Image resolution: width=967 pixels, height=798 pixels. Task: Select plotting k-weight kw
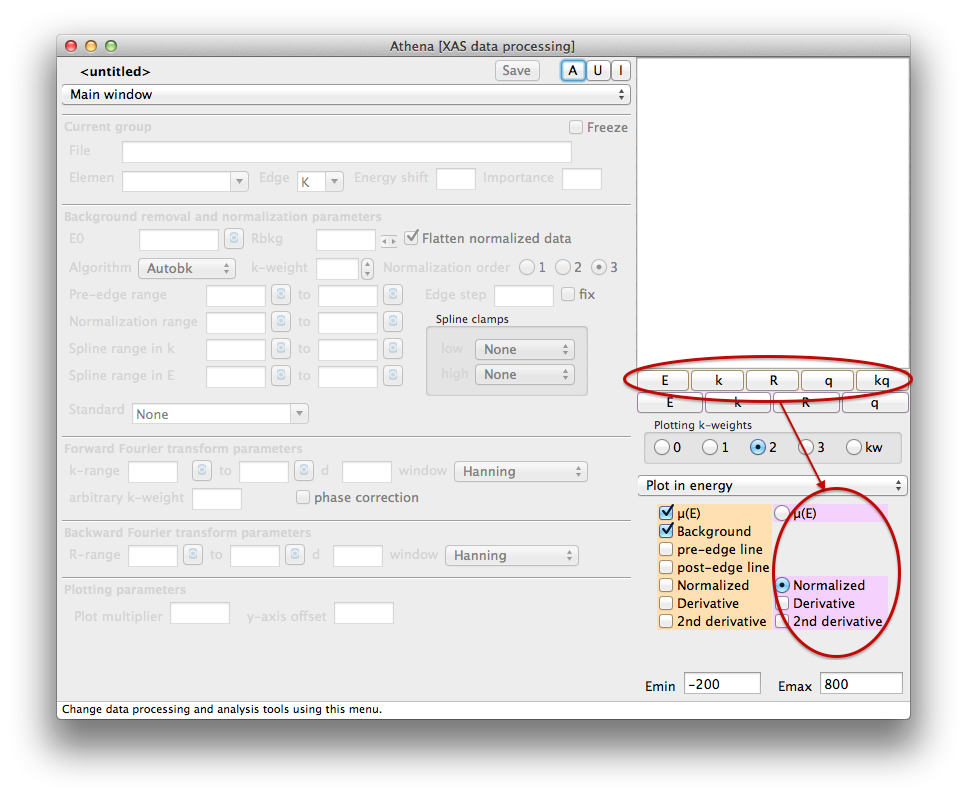tap(854, 447)
